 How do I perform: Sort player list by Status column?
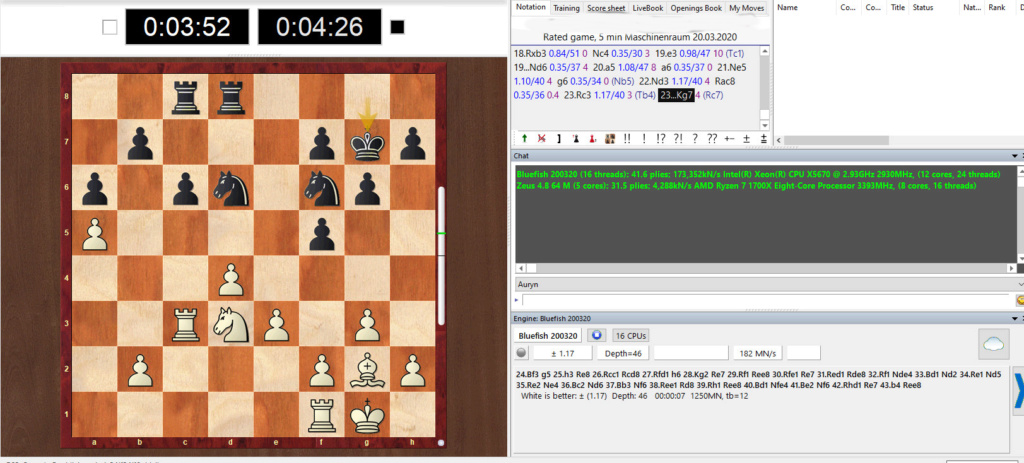click(x=934, y=8)
